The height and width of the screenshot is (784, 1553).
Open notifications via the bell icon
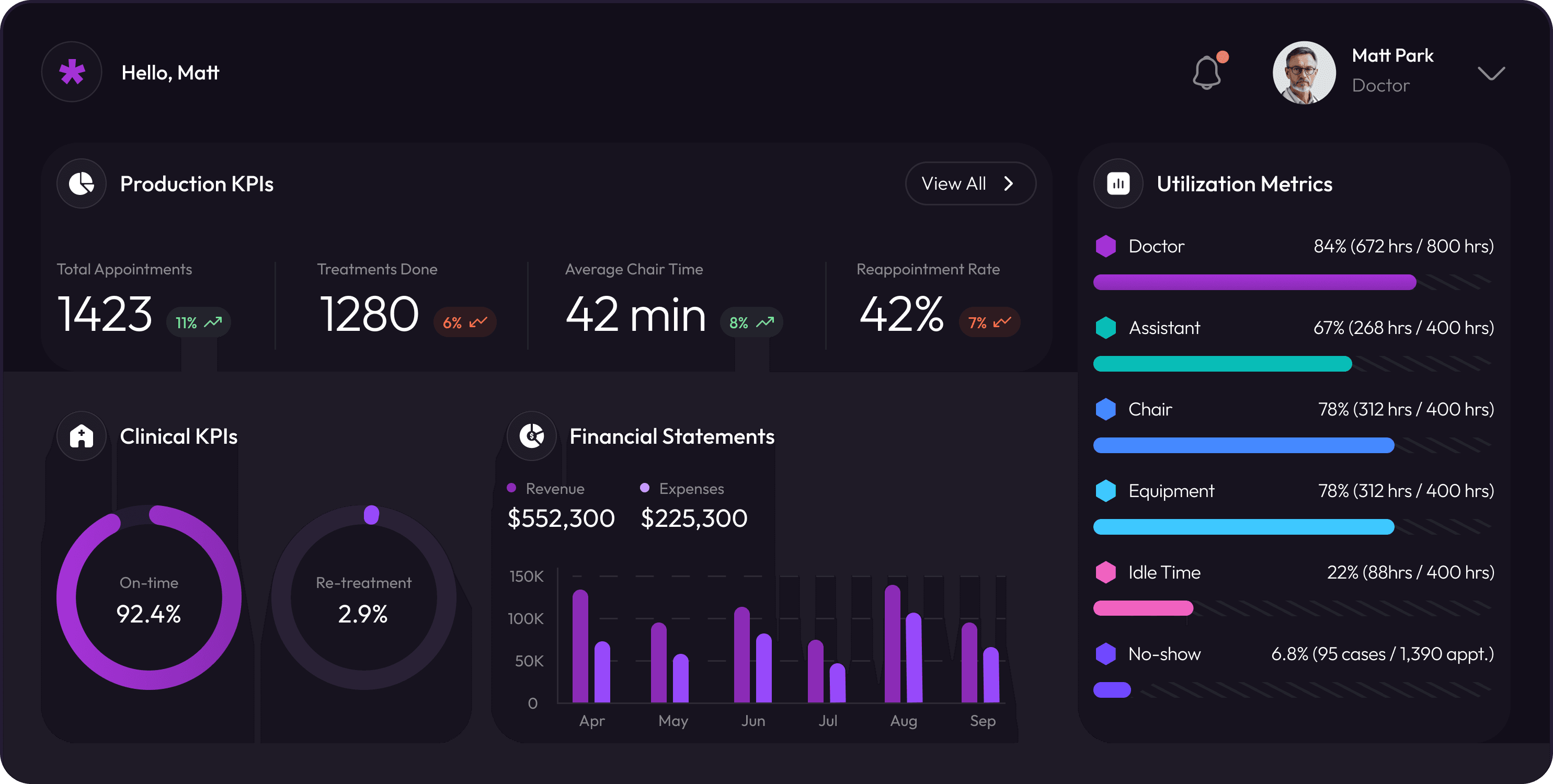[1207, 73]
